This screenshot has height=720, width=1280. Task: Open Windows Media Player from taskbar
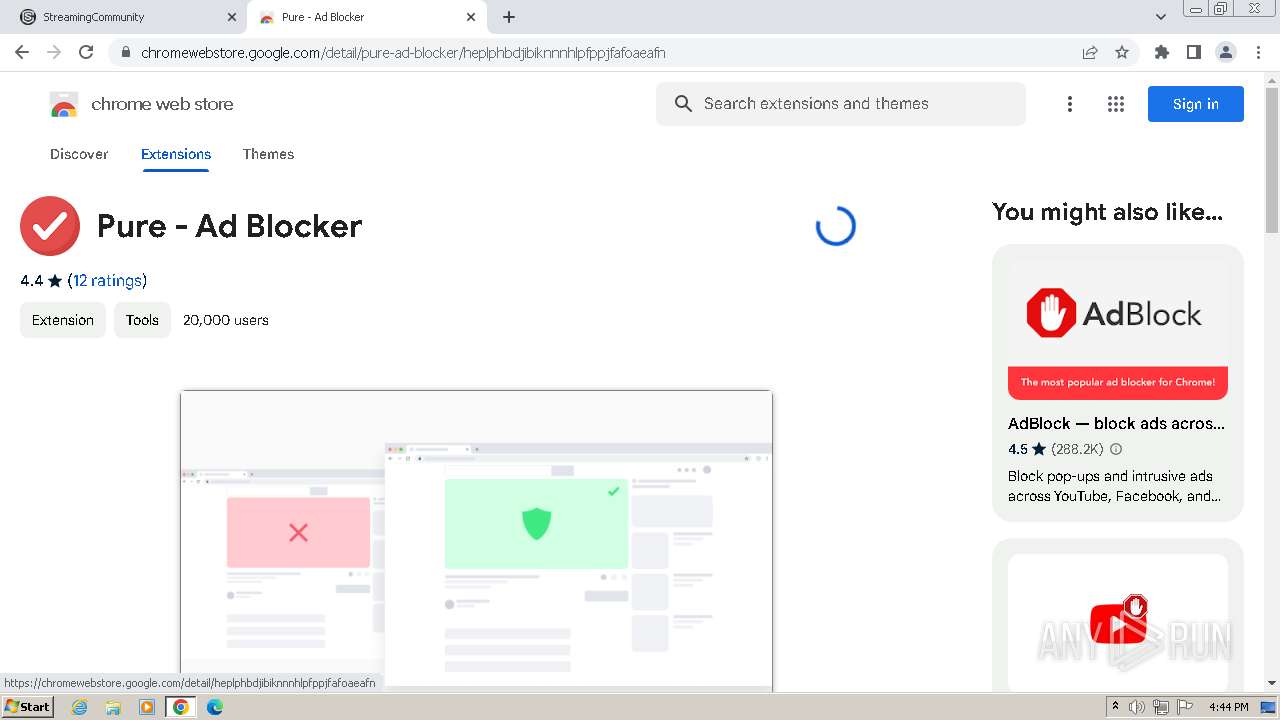coord(147,707)
